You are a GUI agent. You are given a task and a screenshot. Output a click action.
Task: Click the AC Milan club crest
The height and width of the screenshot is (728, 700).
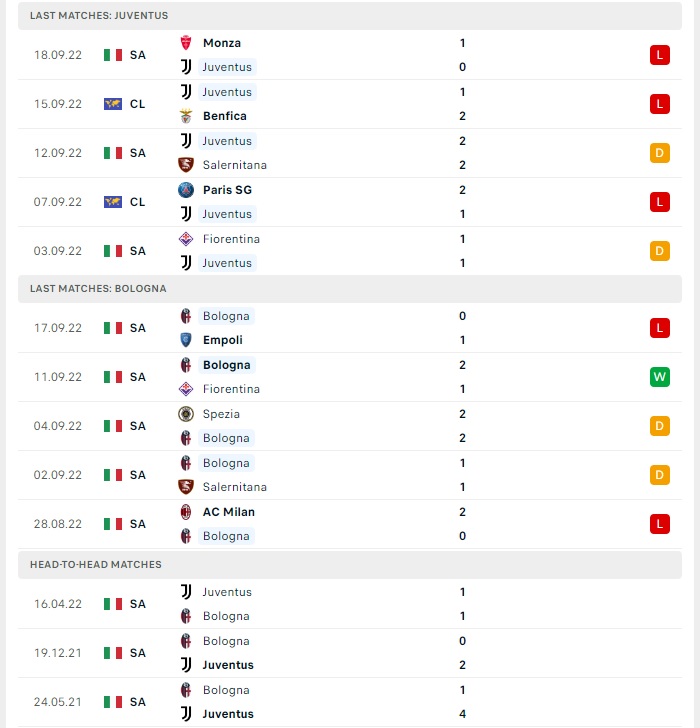point(186,512)
